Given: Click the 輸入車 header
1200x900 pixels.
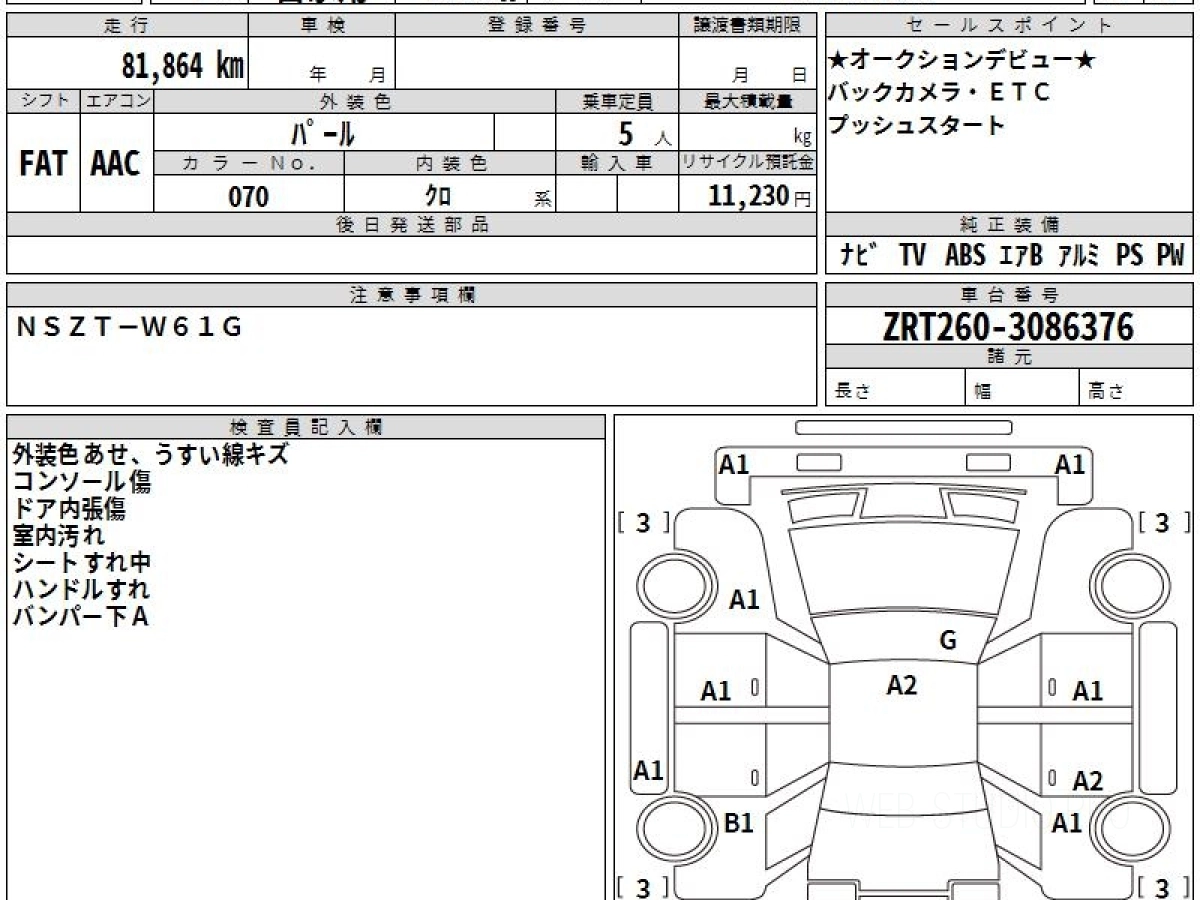Looking at the screenshot, I should (x=617, y=163).
